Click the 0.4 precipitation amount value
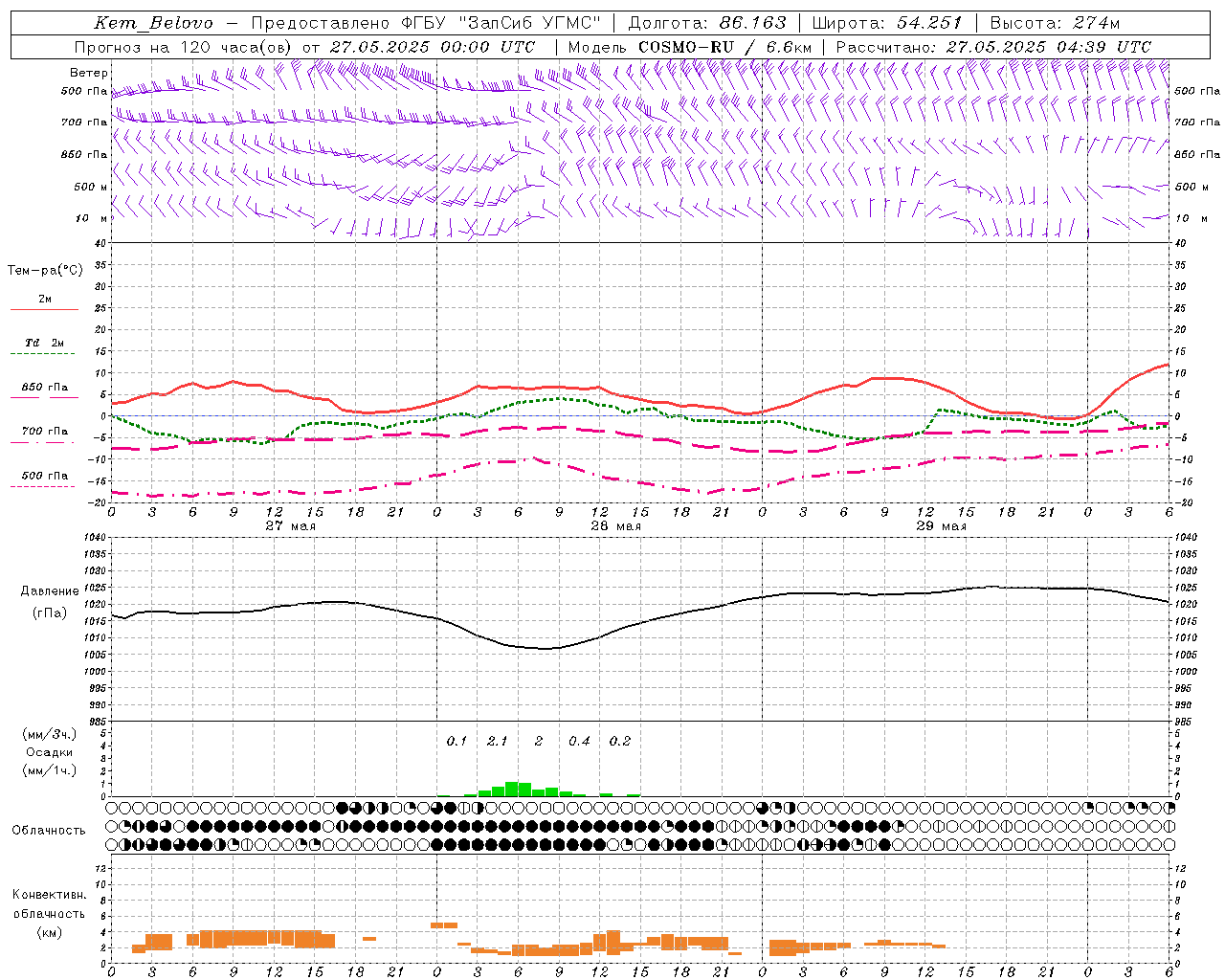The height and width of the screenshot is (980, 1225). click(x=579, y=742)
